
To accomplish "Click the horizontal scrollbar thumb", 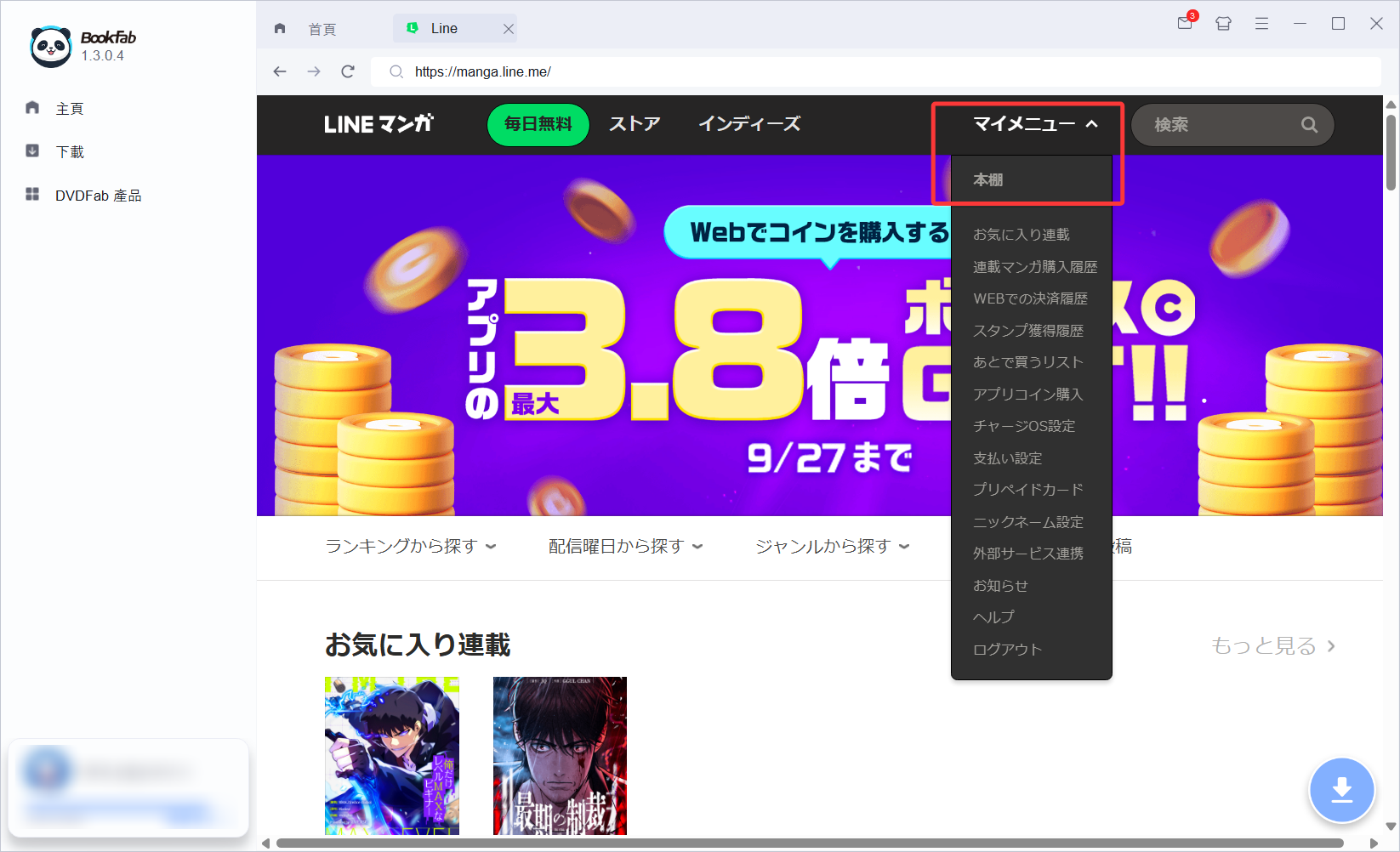I will pos(809,843).
